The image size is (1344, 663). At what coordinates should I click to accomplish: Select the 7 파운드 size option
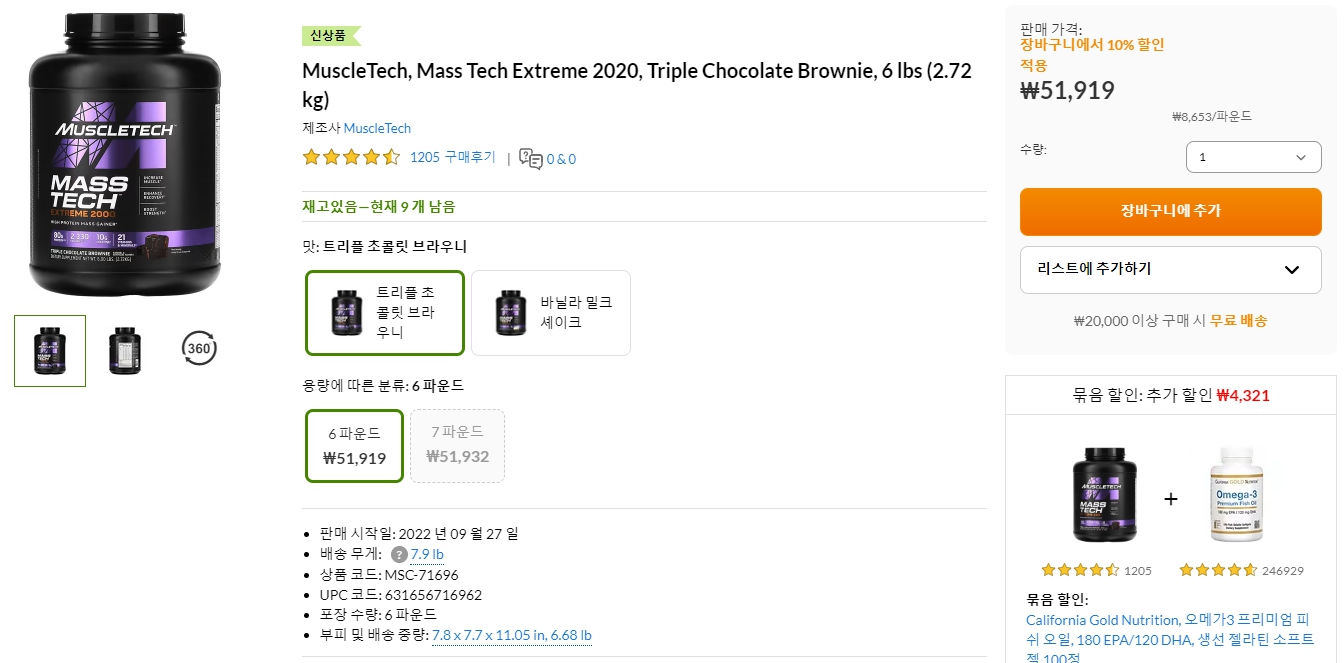point(457,445)
